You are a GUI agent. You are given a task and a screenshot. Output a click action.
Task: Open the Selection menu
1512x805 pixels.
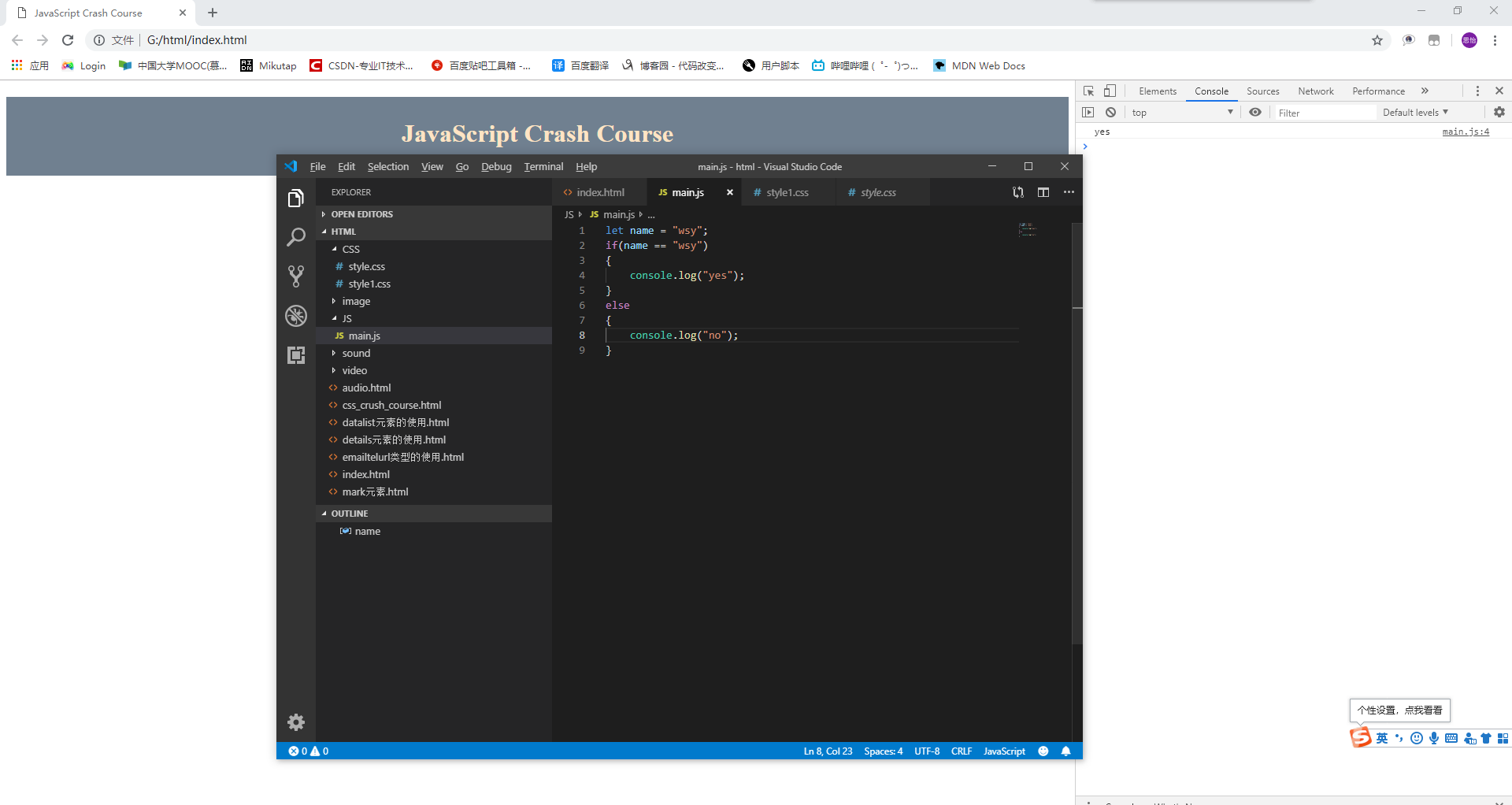tap(388, 167)
